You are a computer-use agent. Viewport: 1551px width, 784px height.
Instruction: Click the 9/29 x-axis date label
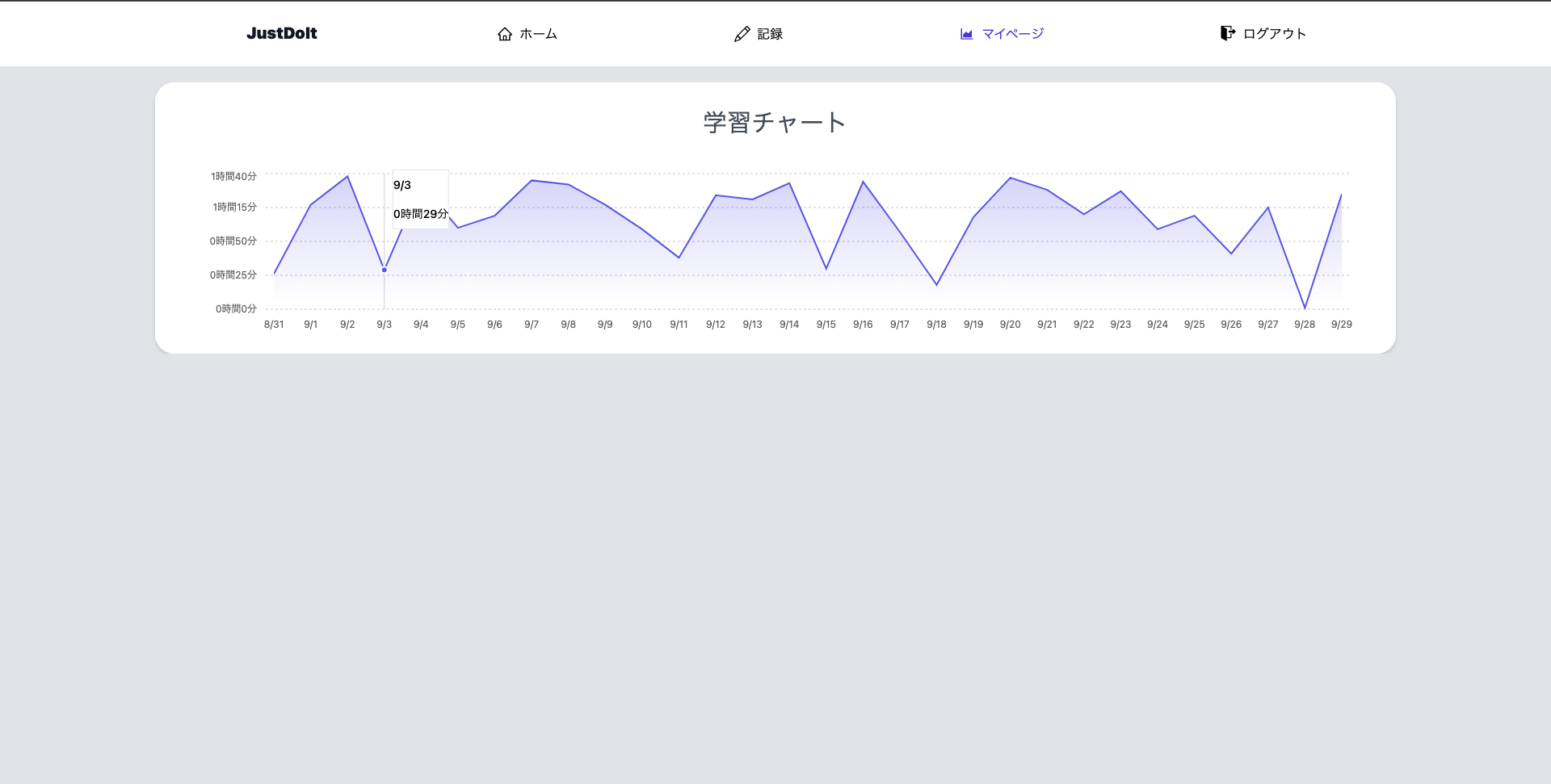pos(1342,325)
